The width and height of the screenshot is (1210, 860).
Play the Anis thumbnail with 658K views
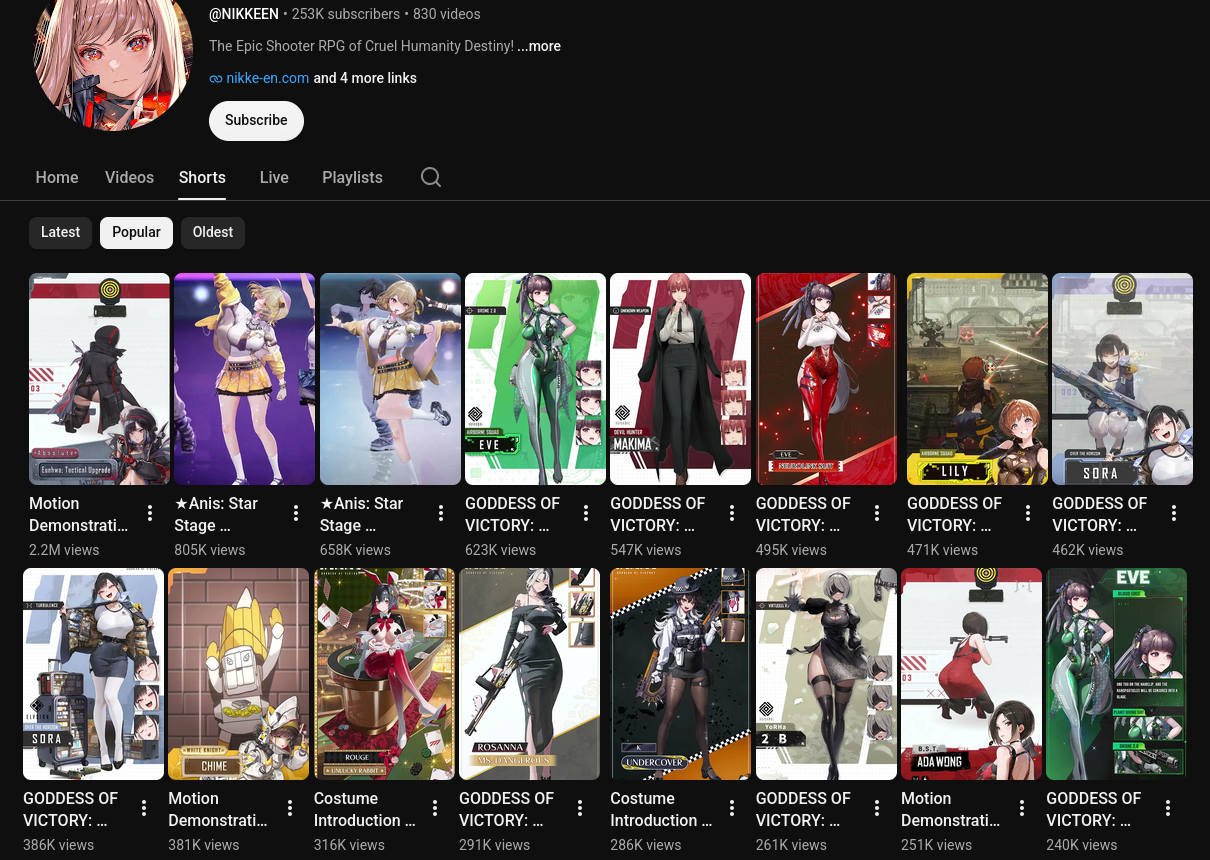(390, 379)
